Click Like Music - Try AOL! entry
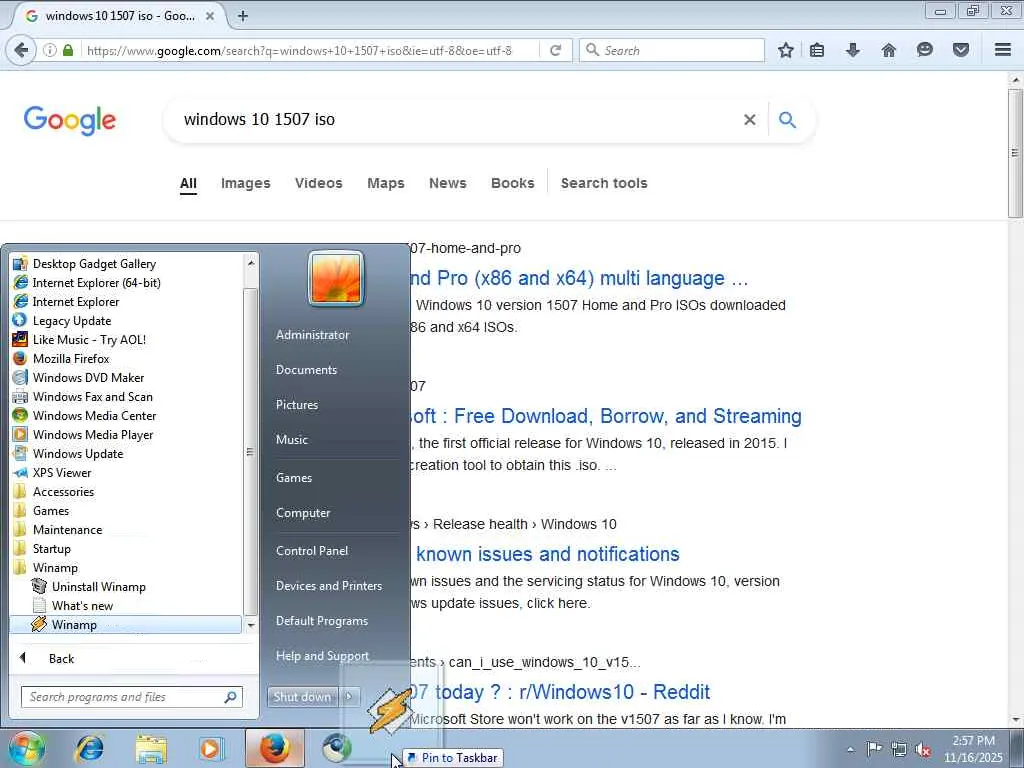This screenshot has height=768, width=1024. (89, 340)
